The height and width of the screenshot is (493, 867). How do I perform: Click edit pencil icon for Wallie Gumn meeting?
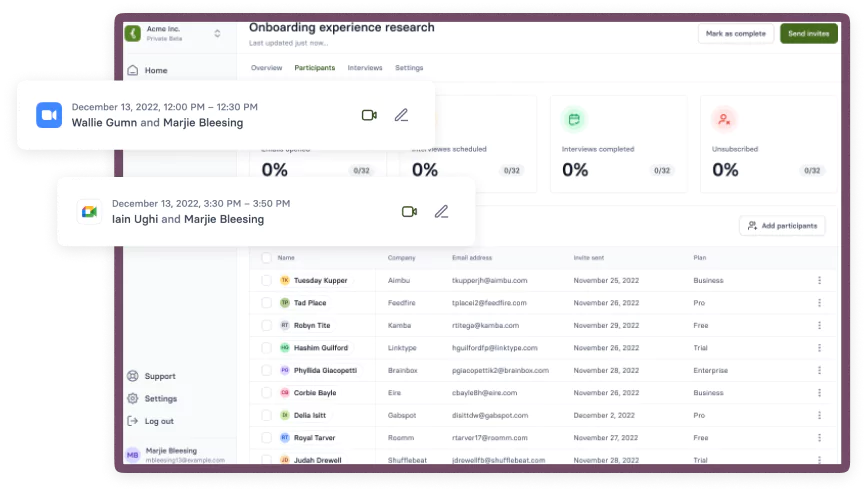401,115
